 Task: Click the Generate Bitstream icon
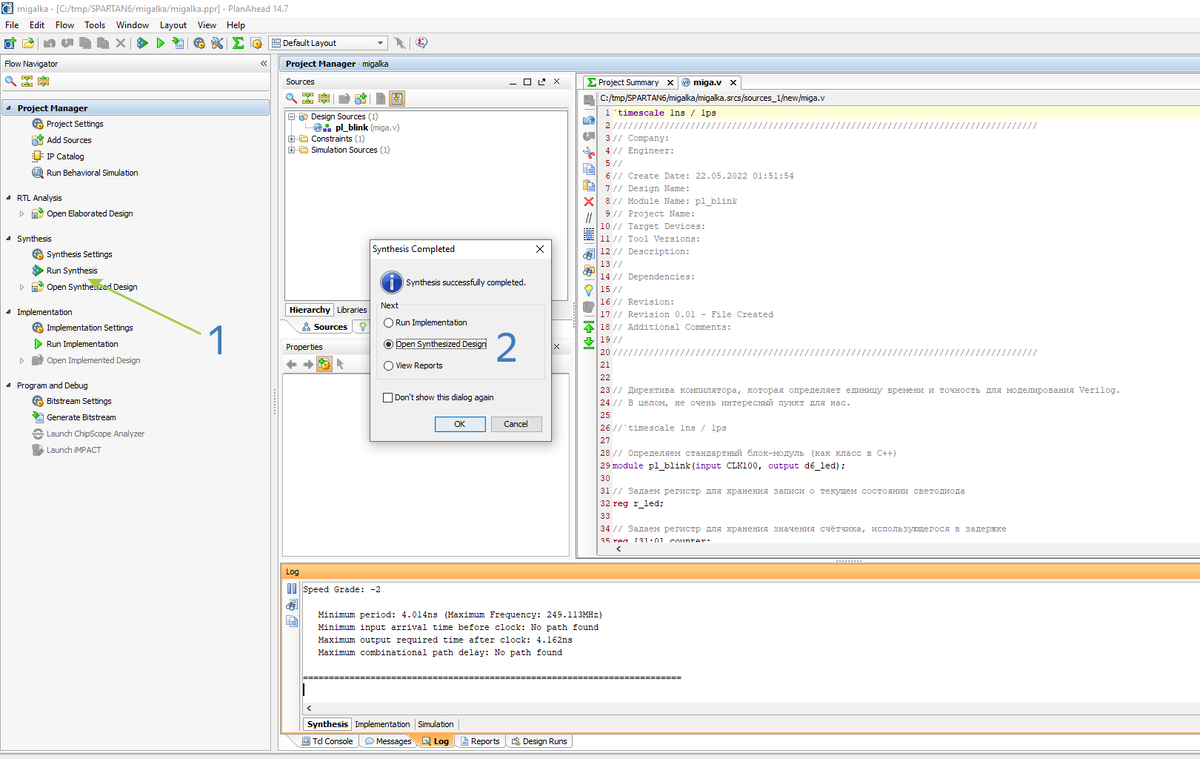tap(38, 417)
